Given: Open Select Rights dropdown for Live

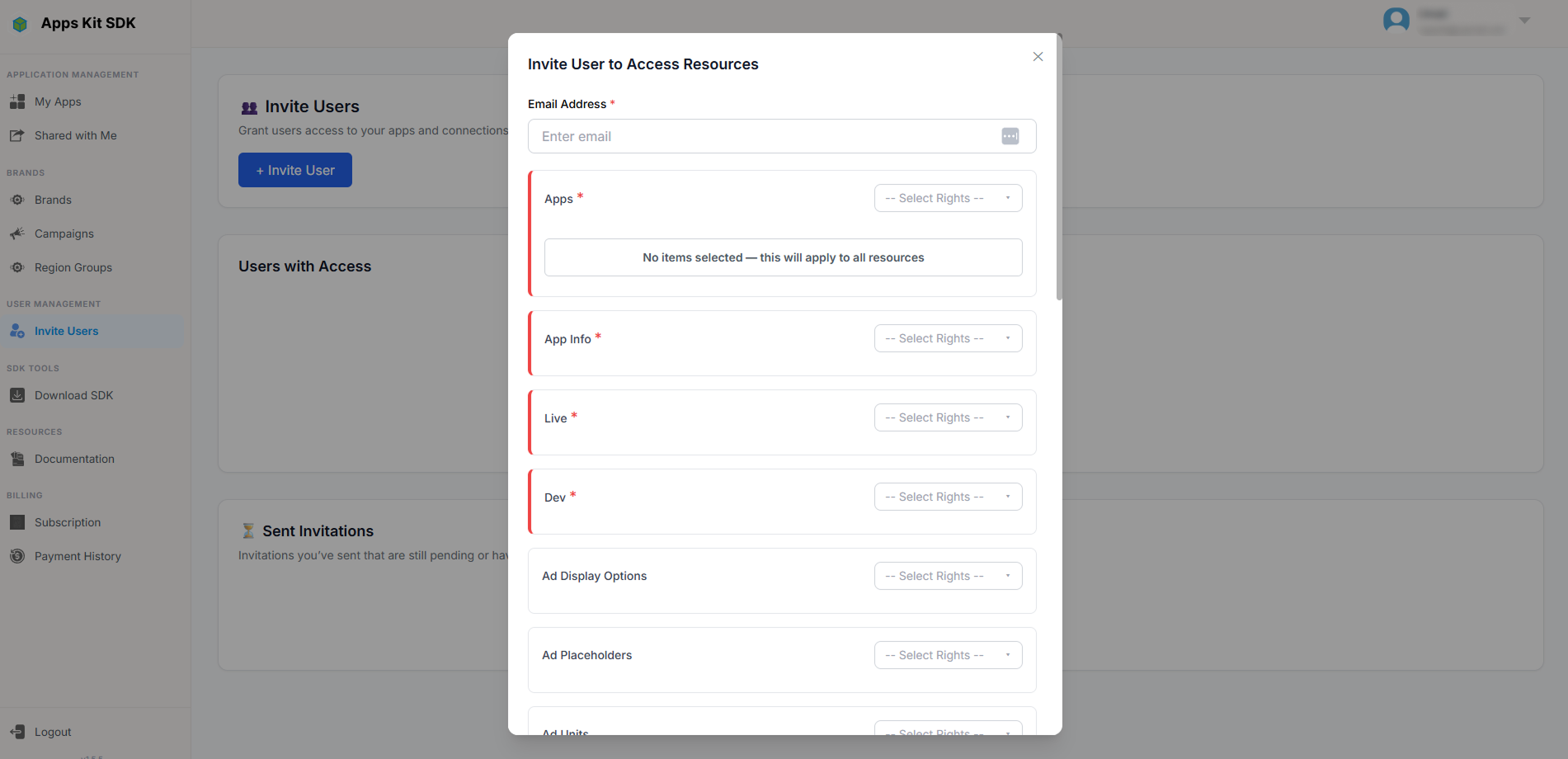Looking at the screenshot, I should (x=949, y=417).
